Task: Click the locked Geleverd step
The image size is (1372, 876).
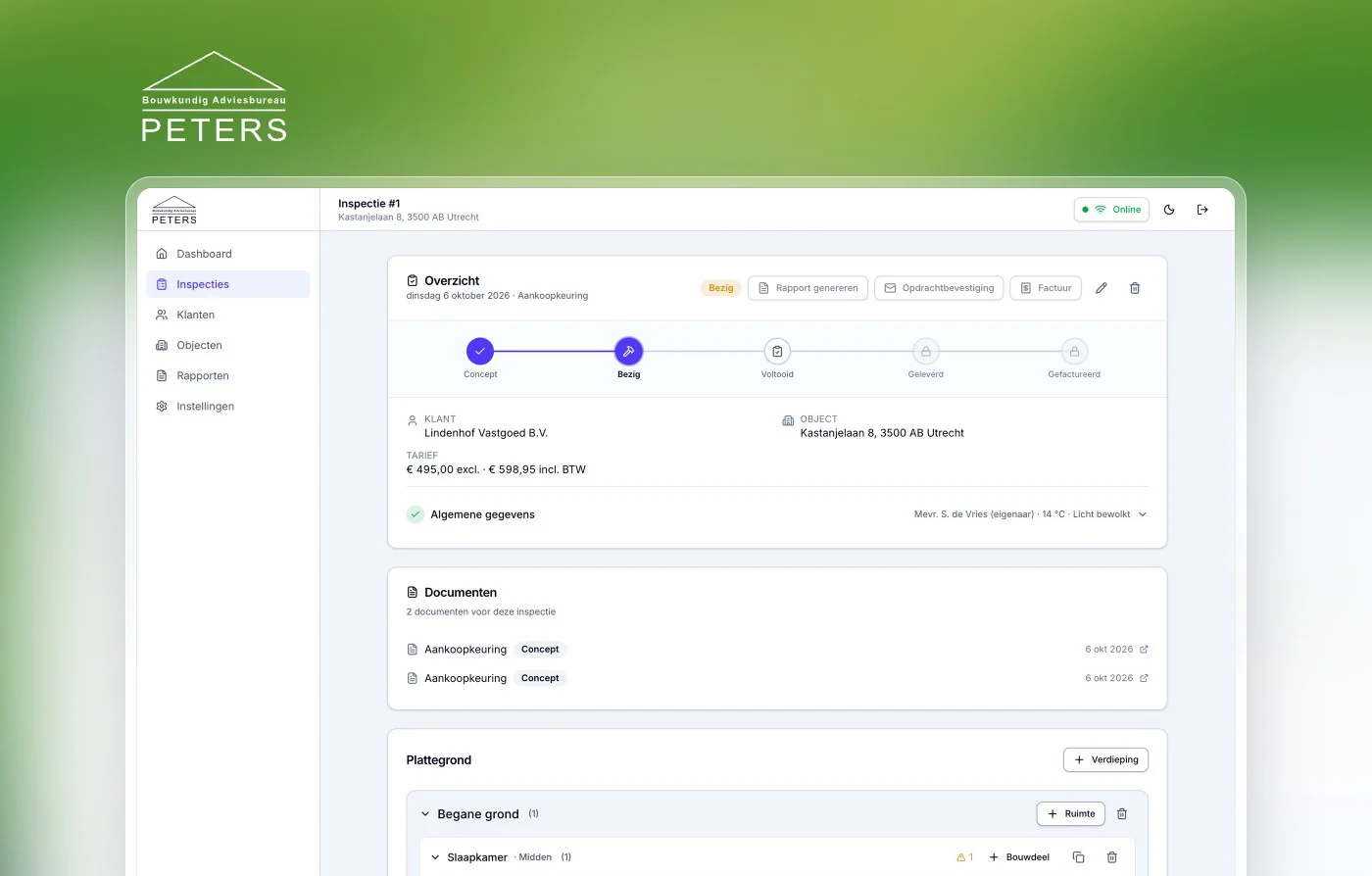Action: pyautogui.click(x=926, y=351)
